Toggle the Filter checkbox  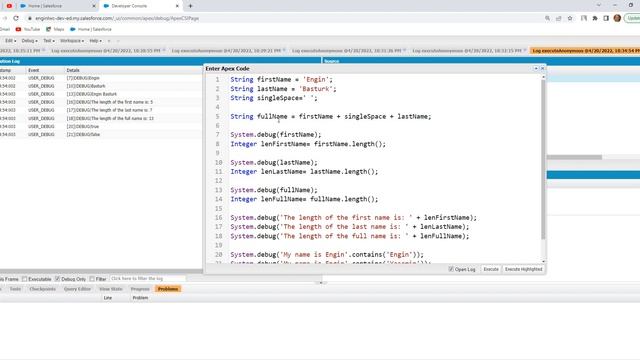(x=92, y=279)
